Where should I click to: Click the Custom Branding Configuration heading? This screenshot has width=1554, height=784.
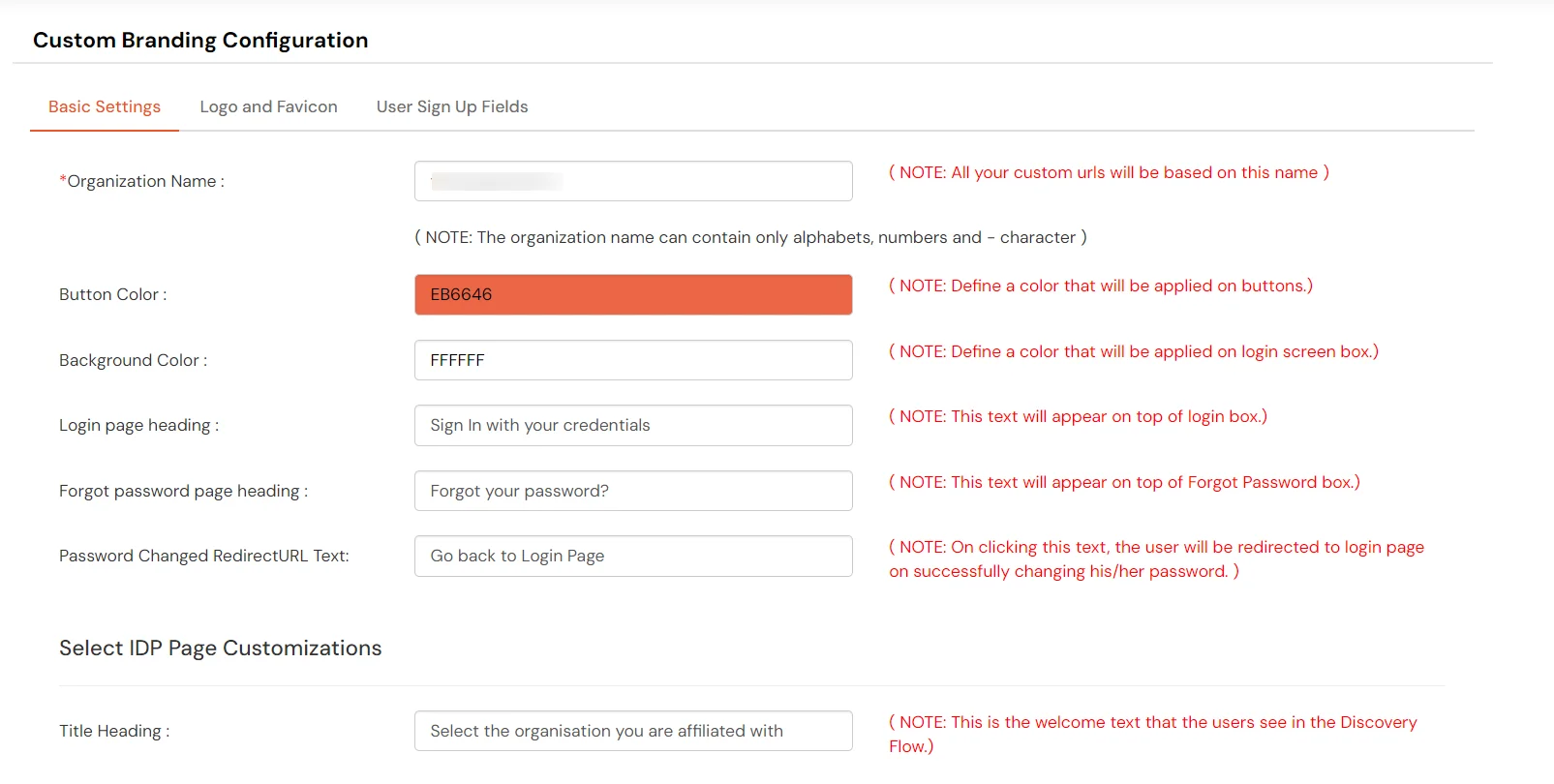200,40
